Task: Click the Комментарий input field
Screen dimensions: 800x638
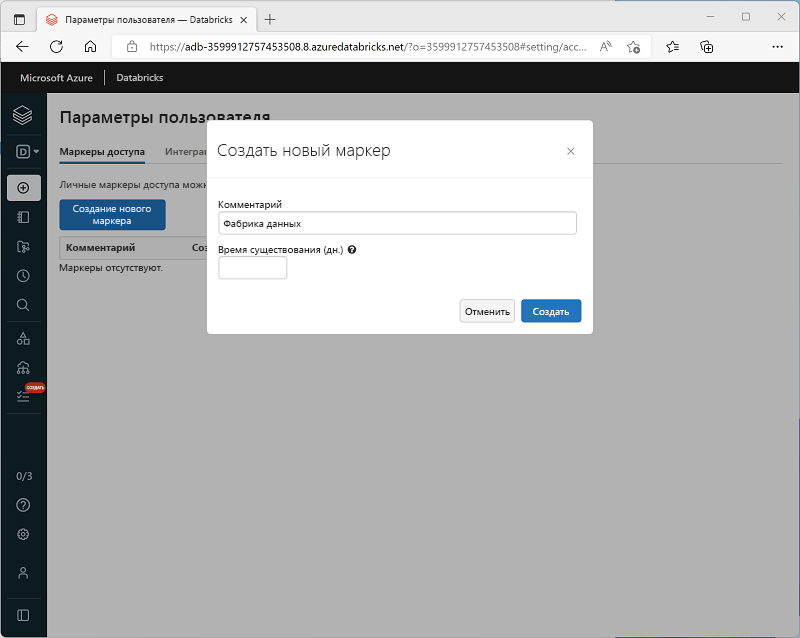Action: click(x=397, y=224)
